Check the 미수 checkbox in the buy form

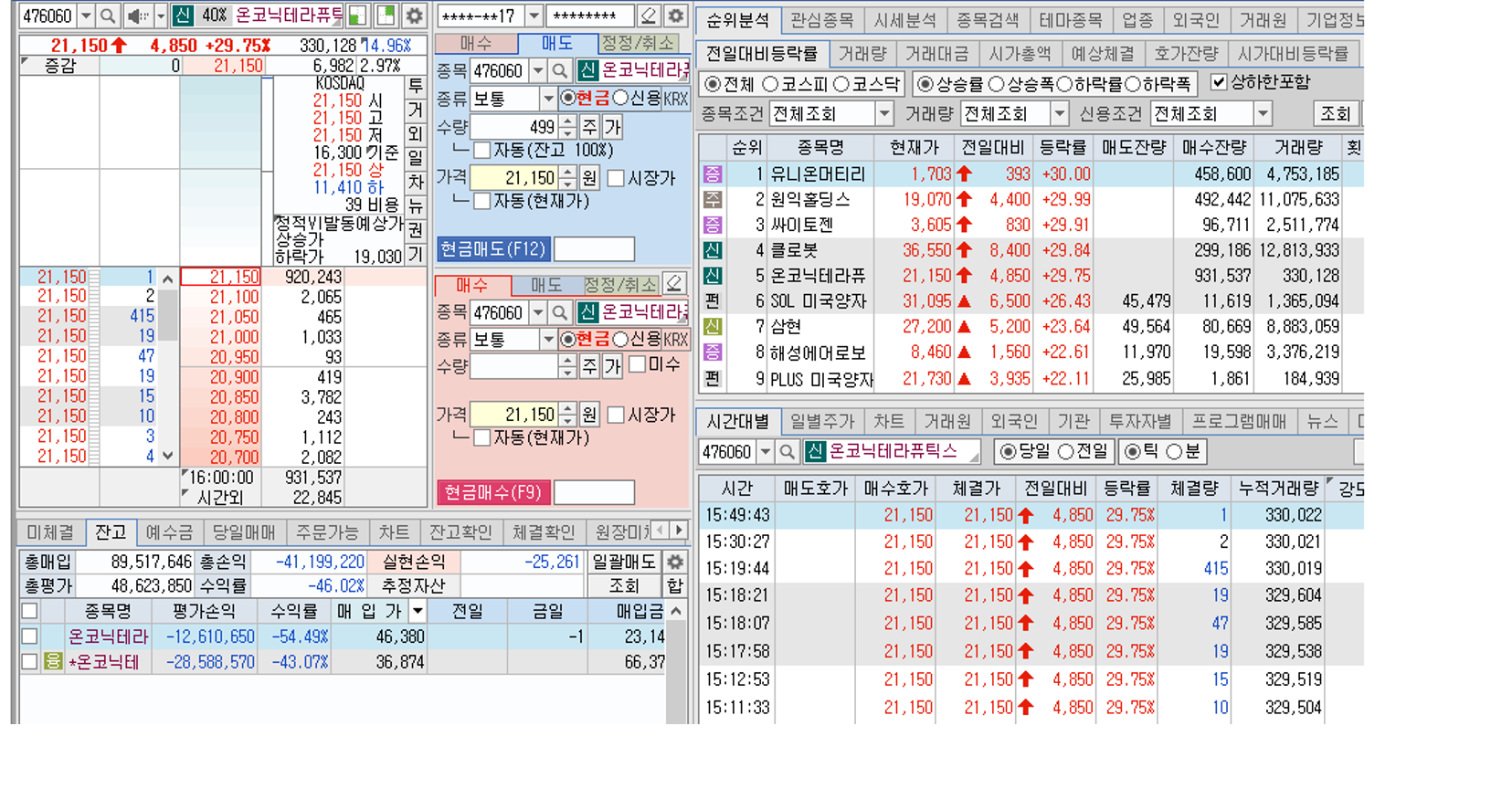(638, 364)
